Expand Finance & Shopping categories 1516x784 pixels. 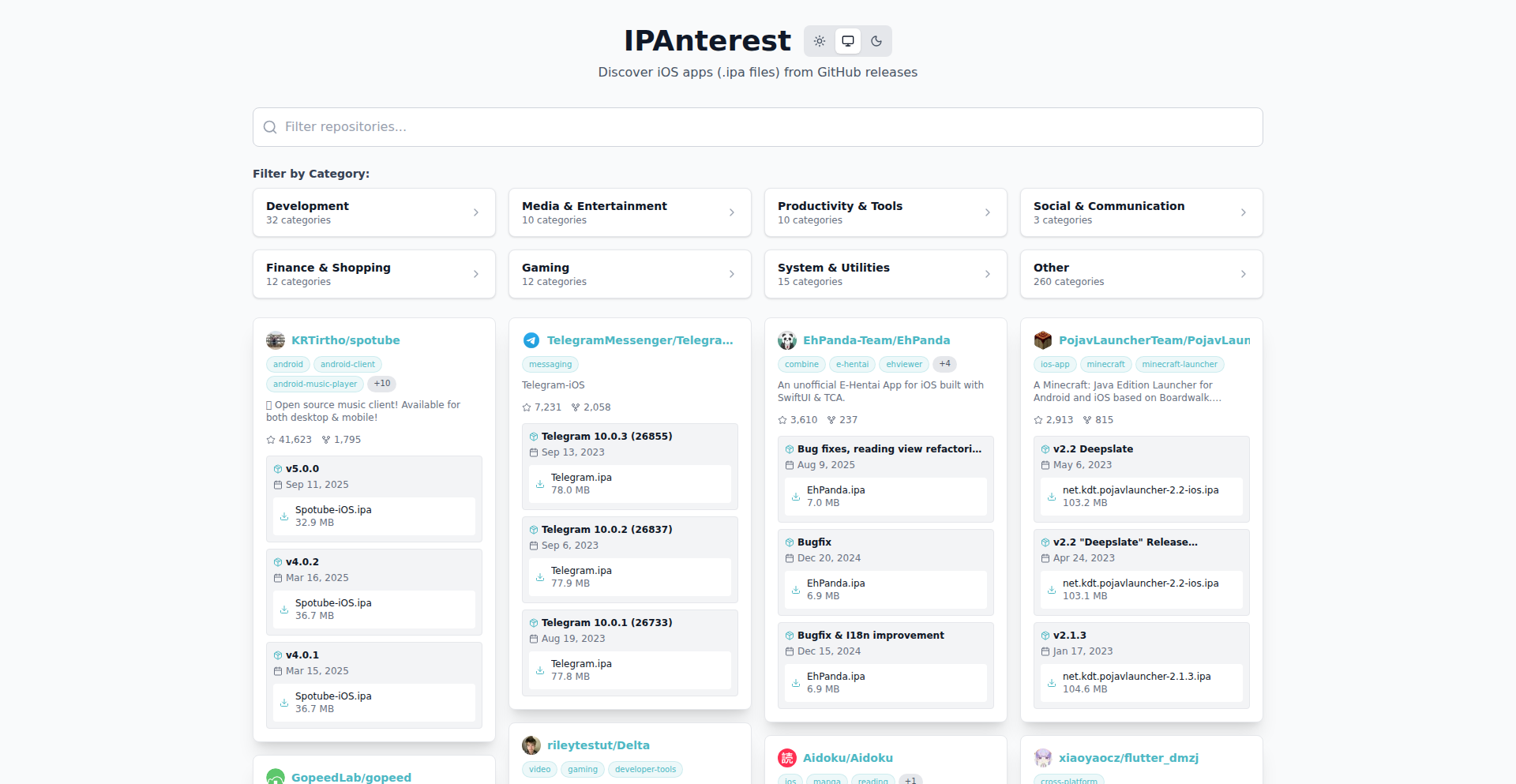374,274
